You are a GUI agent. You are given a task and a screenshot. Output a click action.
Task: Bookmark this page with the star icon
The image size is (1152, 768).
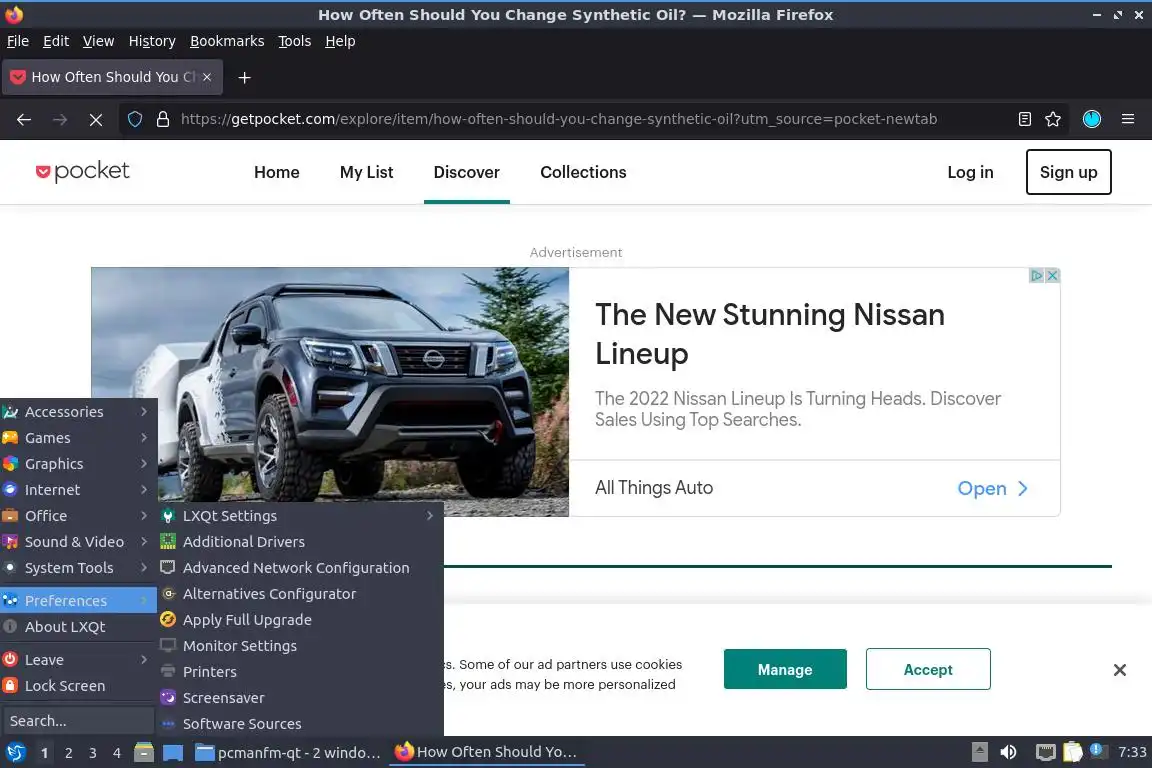coord(1053,119)
